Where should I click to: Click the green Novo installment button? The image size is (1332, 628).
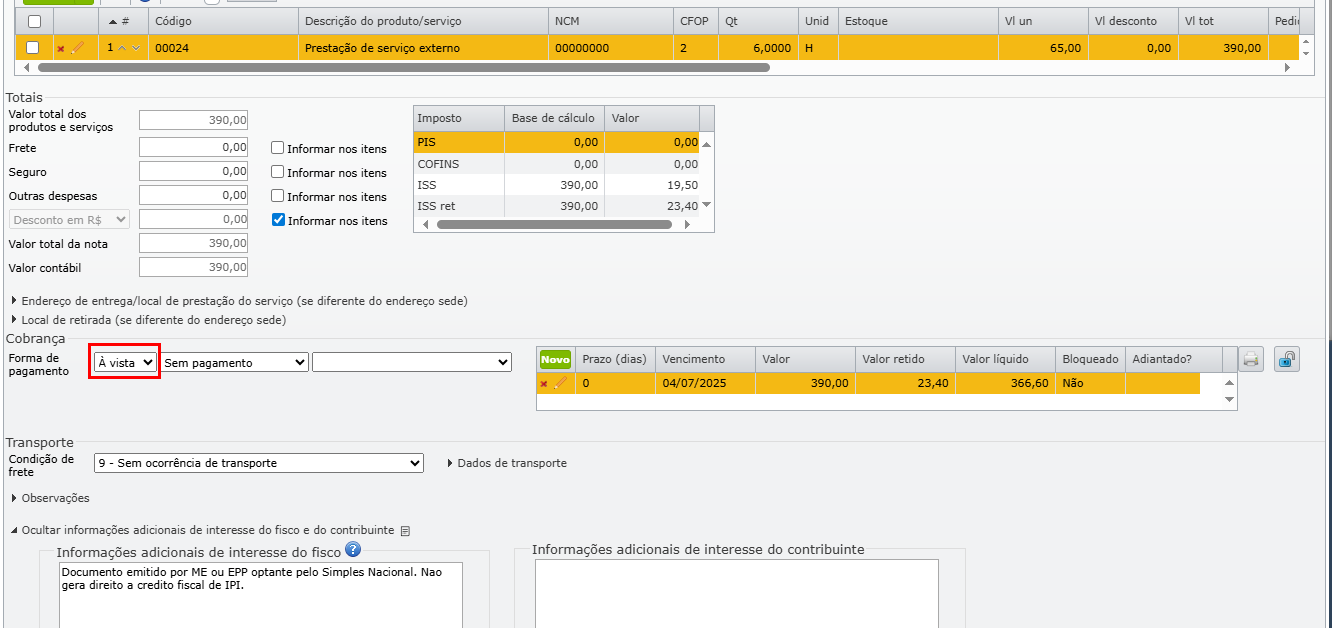[555, 359]
